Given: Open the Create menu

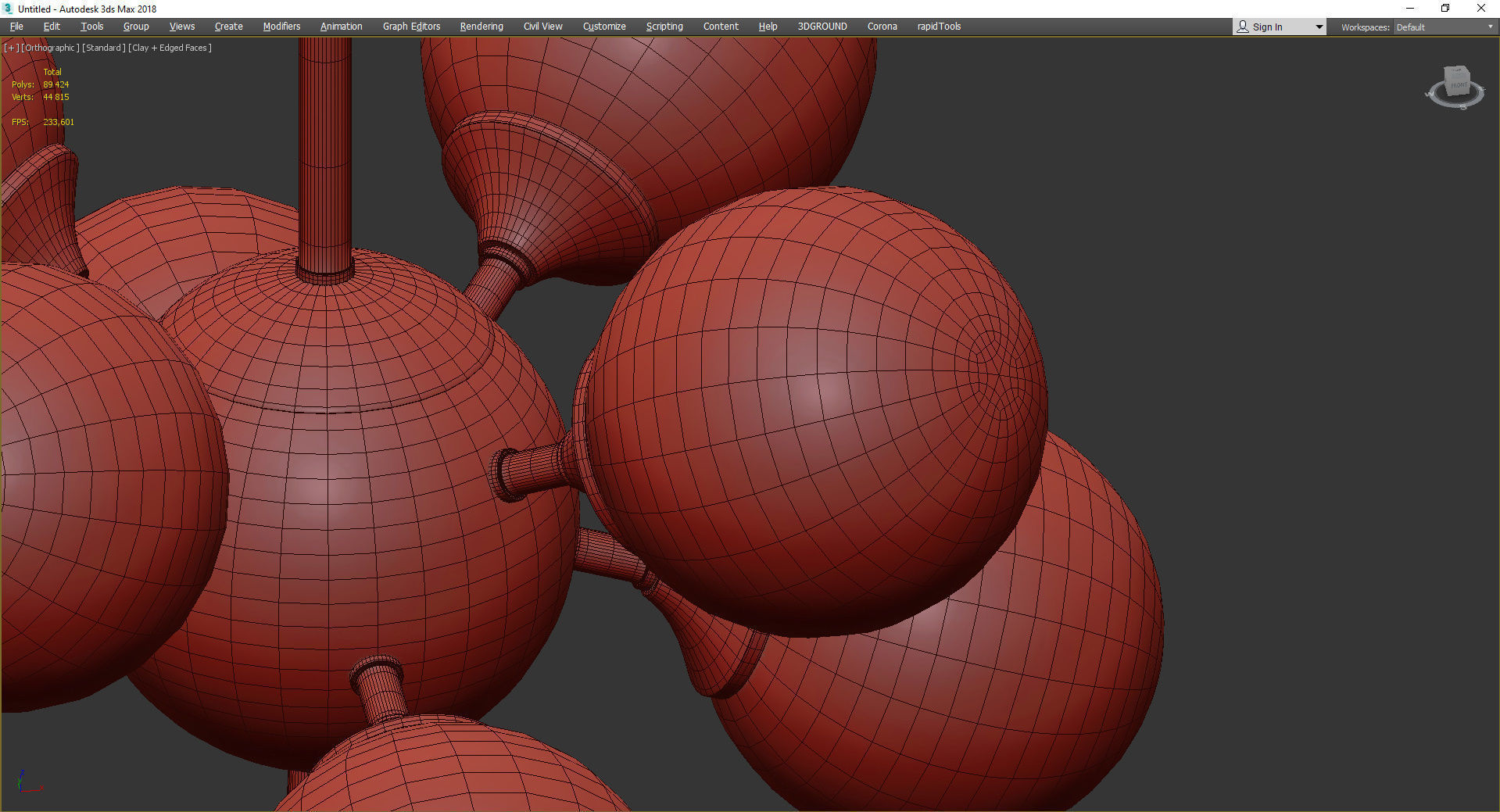Looking at the screenshot, I should [228, 27].
